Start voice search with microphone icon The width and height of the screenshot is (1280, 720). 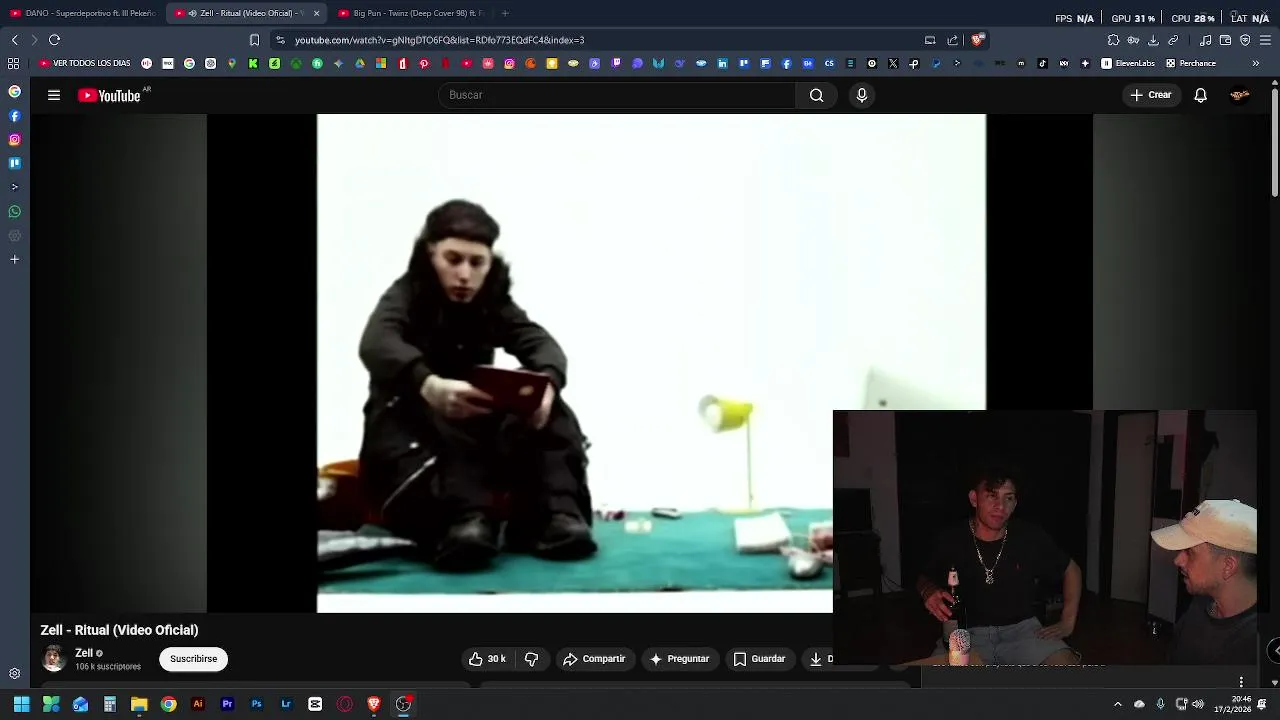pos(862,95)
